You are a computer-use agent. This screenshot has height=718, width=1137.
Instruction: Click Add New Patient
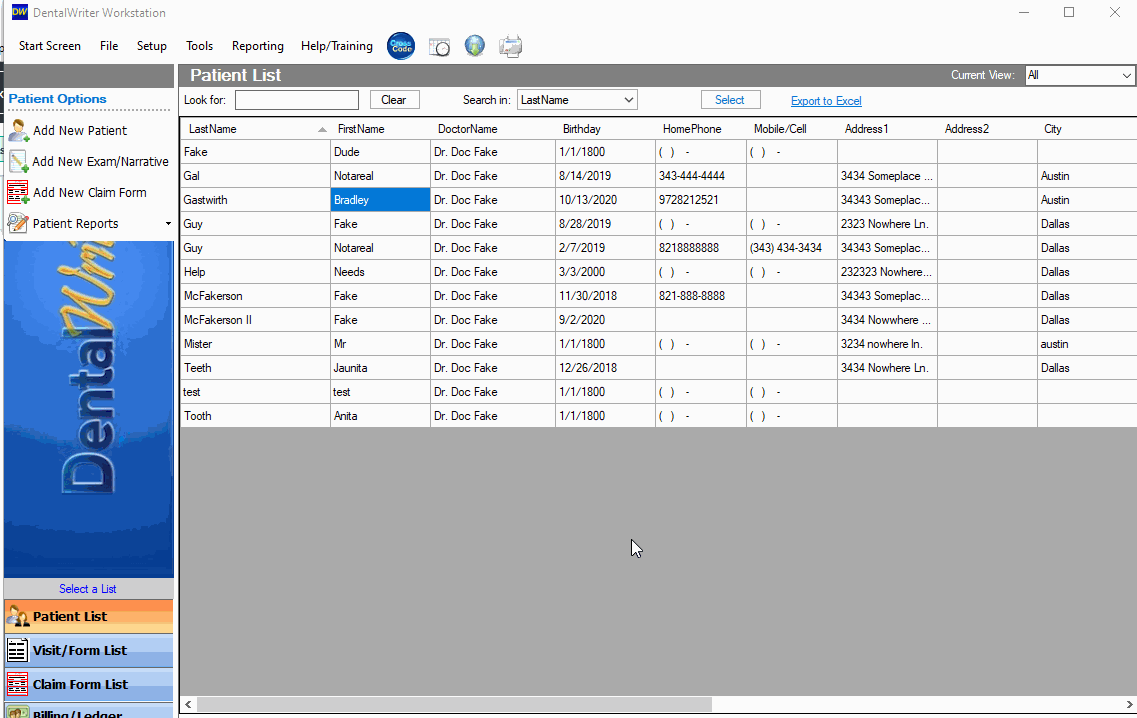[x=80, y=131]
